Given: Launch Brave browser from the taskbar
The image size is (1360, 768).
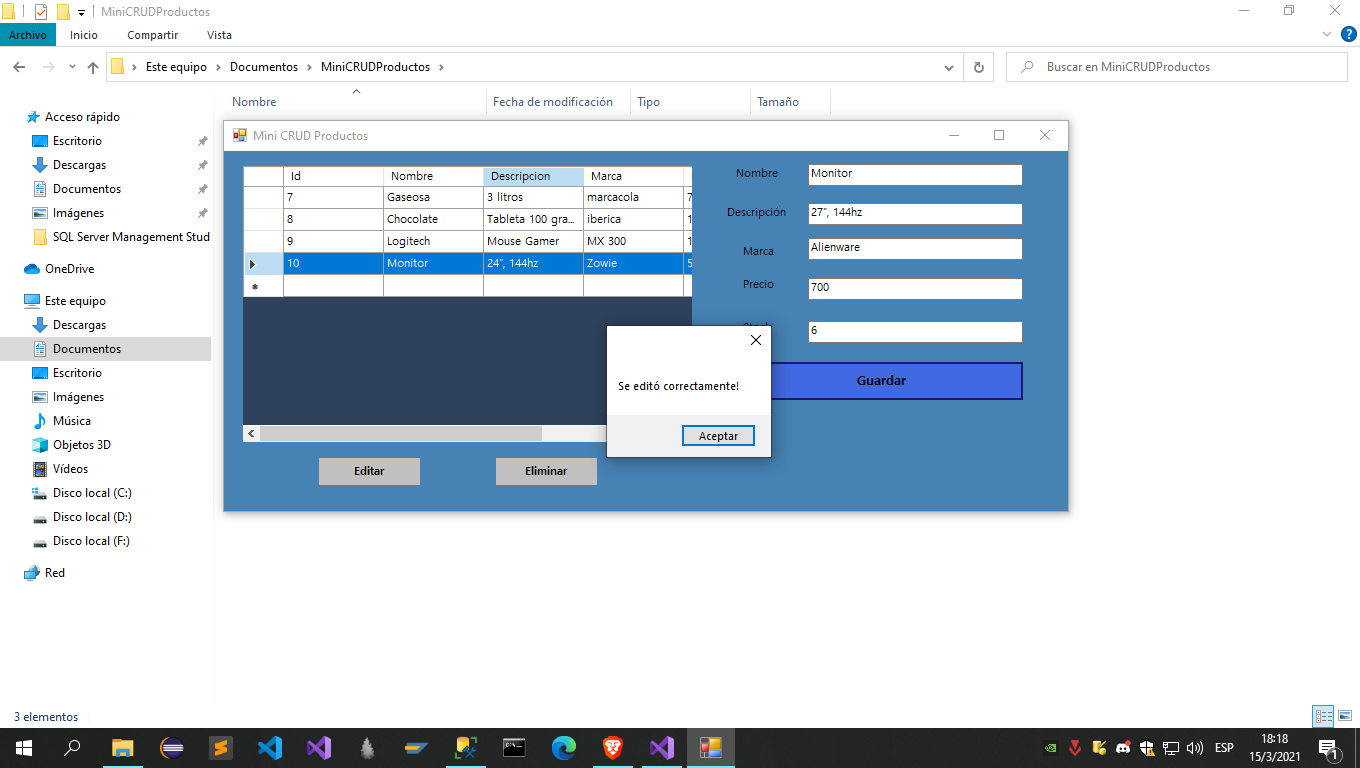Looking at the screenshot, I should pos(611,747).
